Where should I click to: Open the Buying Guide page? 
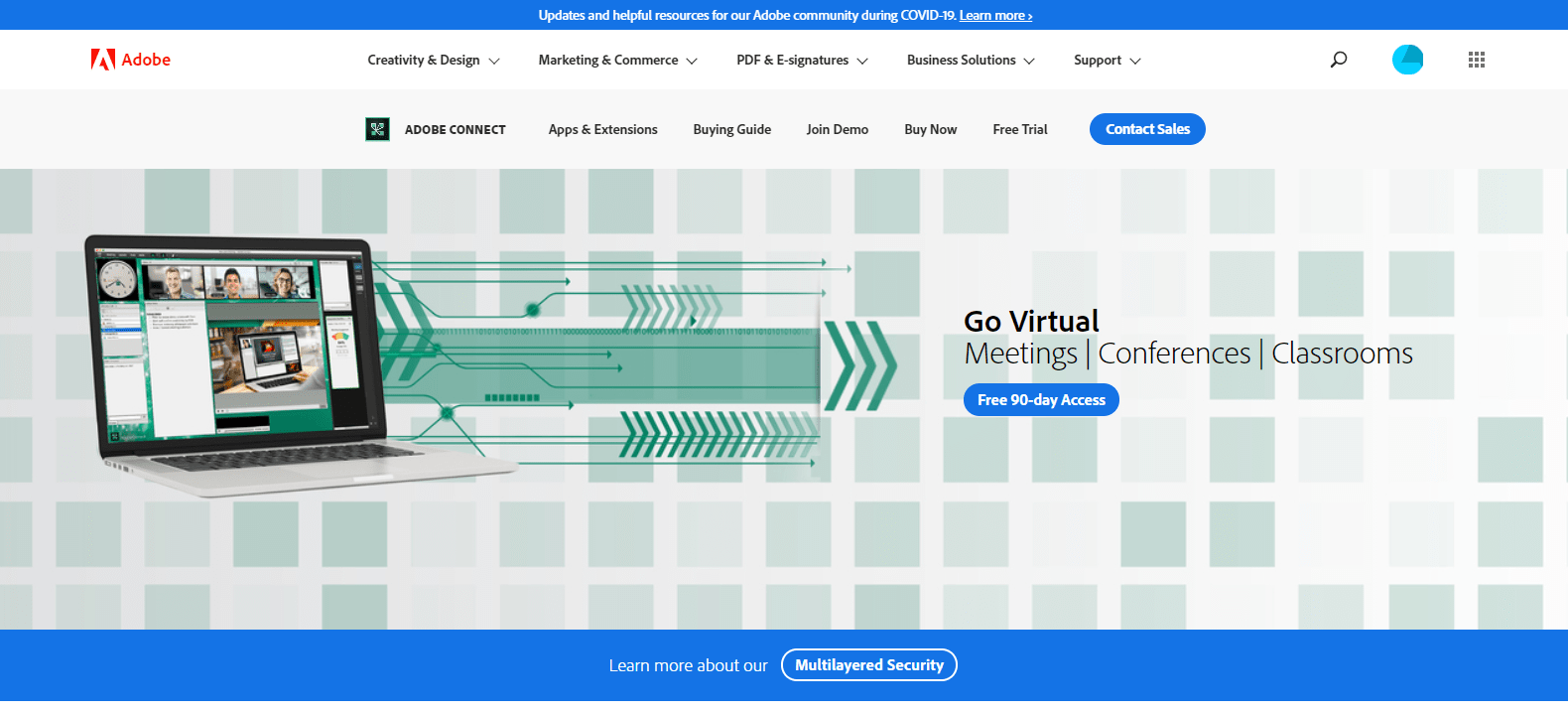pyautogui.click(x=732, y=129)
